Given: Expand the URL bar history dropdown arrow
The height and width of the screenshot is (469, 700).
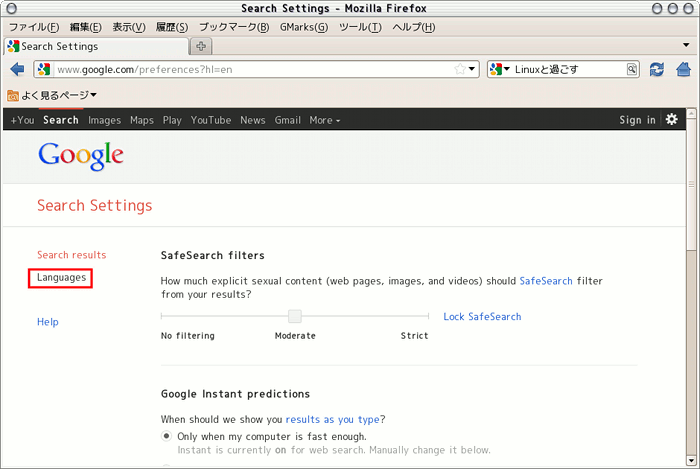Looking at the screenshot, I should 473,70.
